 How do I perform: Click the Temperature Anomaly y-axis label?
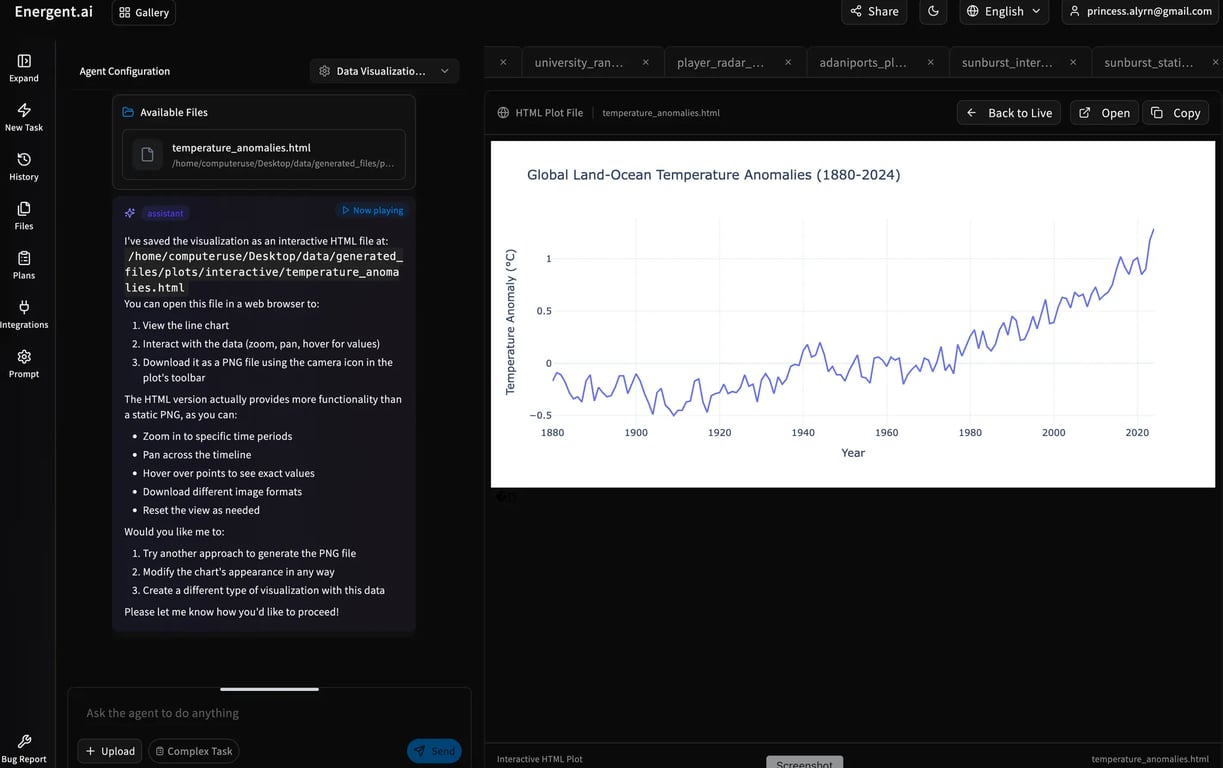(x=510, y=322)
